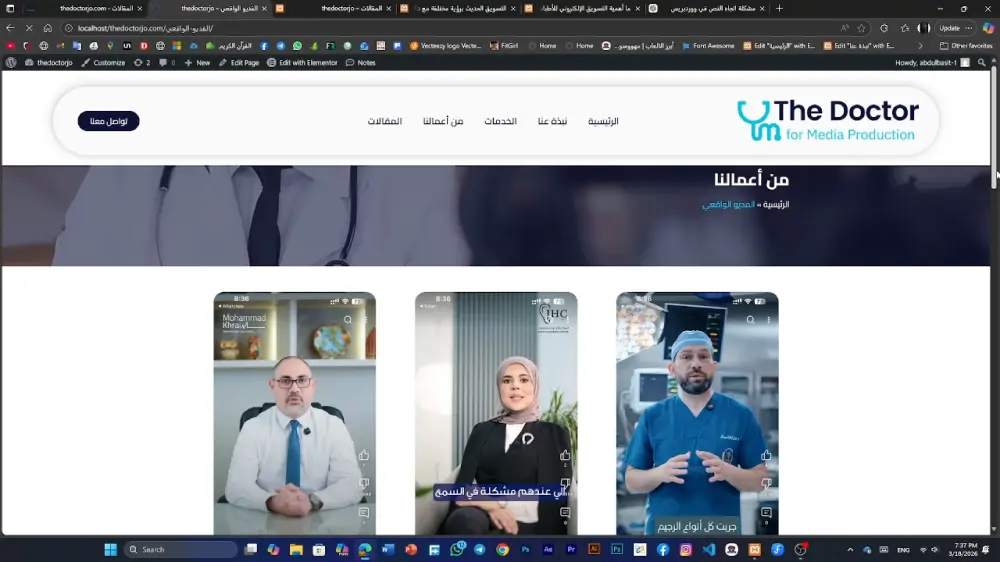Screen dimensions: 1000x562
Task: Open the Copilot sidebar icon in Edge
Action: point(988,28)
